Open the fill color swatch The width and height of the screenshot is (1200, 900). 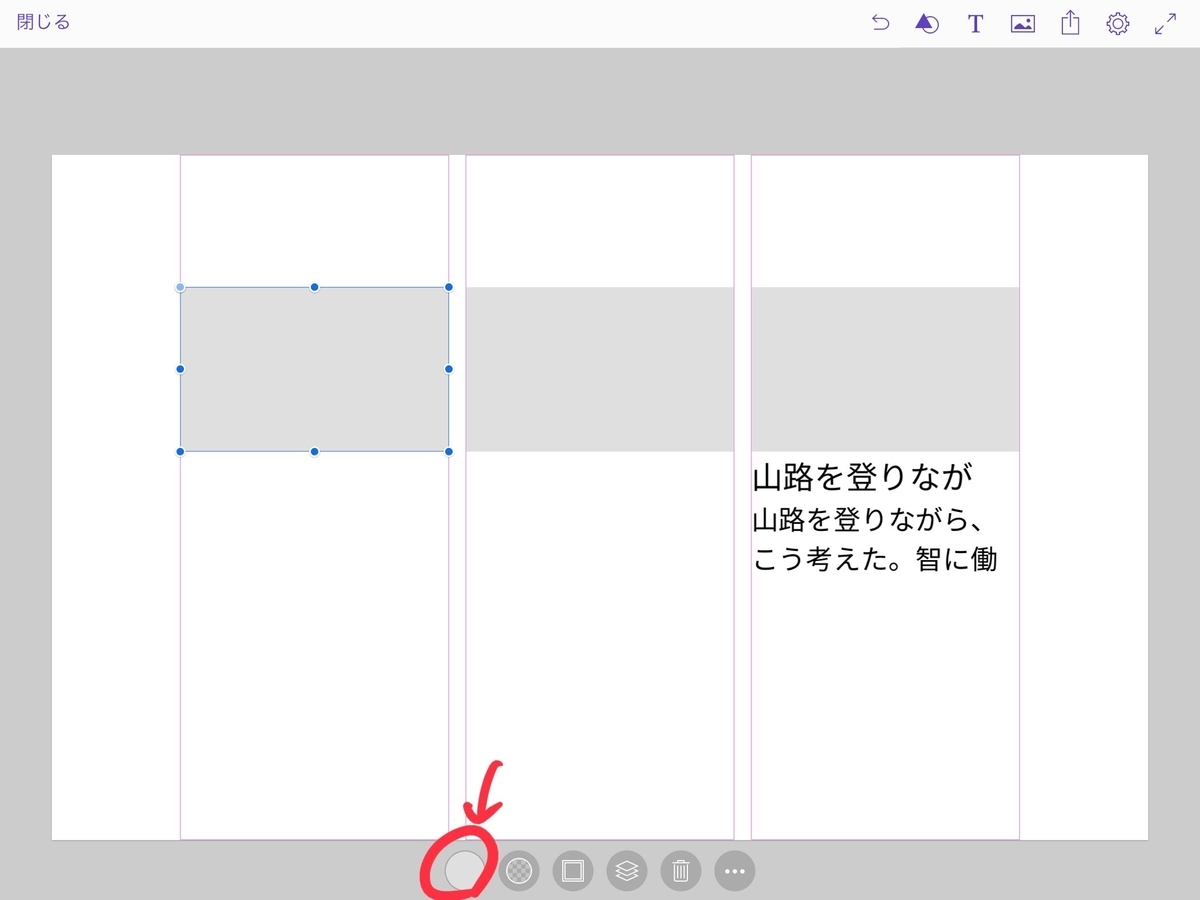click(463, 871)
